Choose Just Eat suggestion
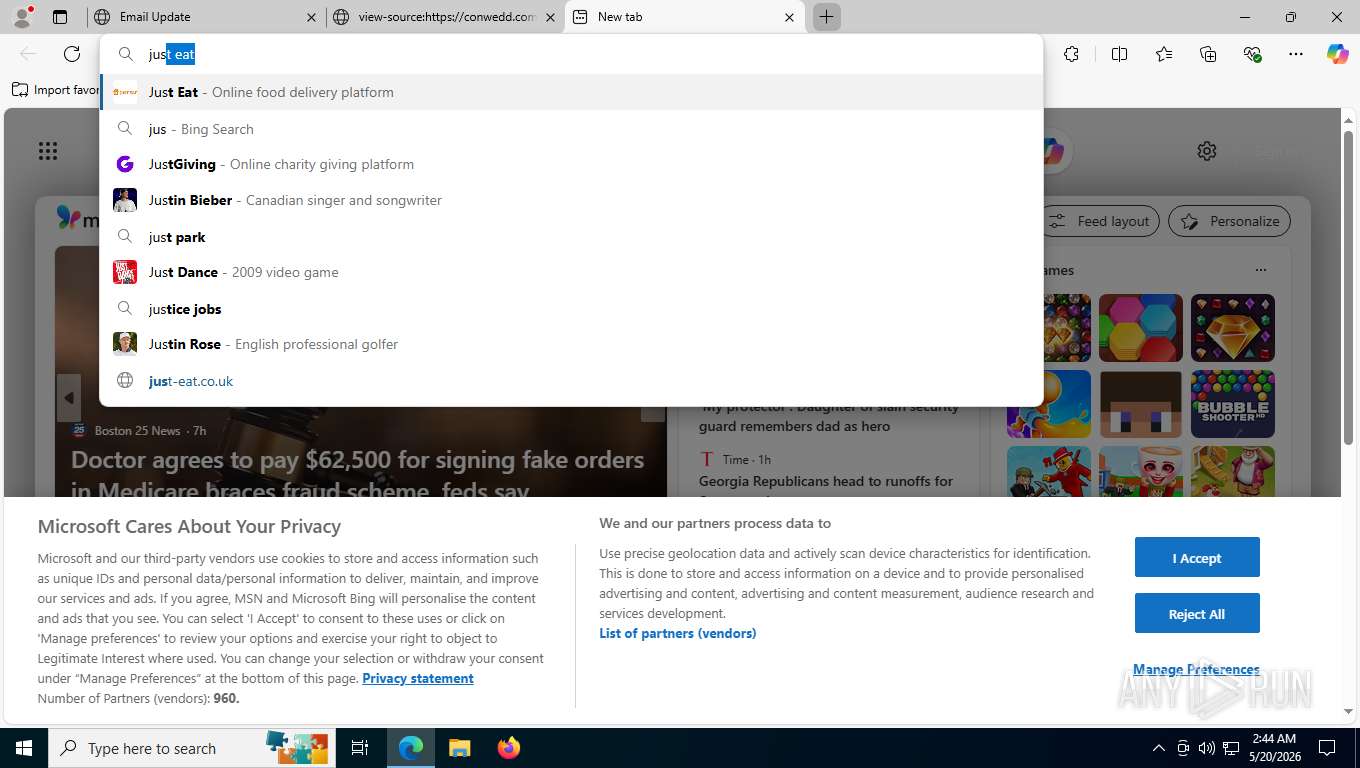Viewport: 1360px width, 768px height. point(572,92)
